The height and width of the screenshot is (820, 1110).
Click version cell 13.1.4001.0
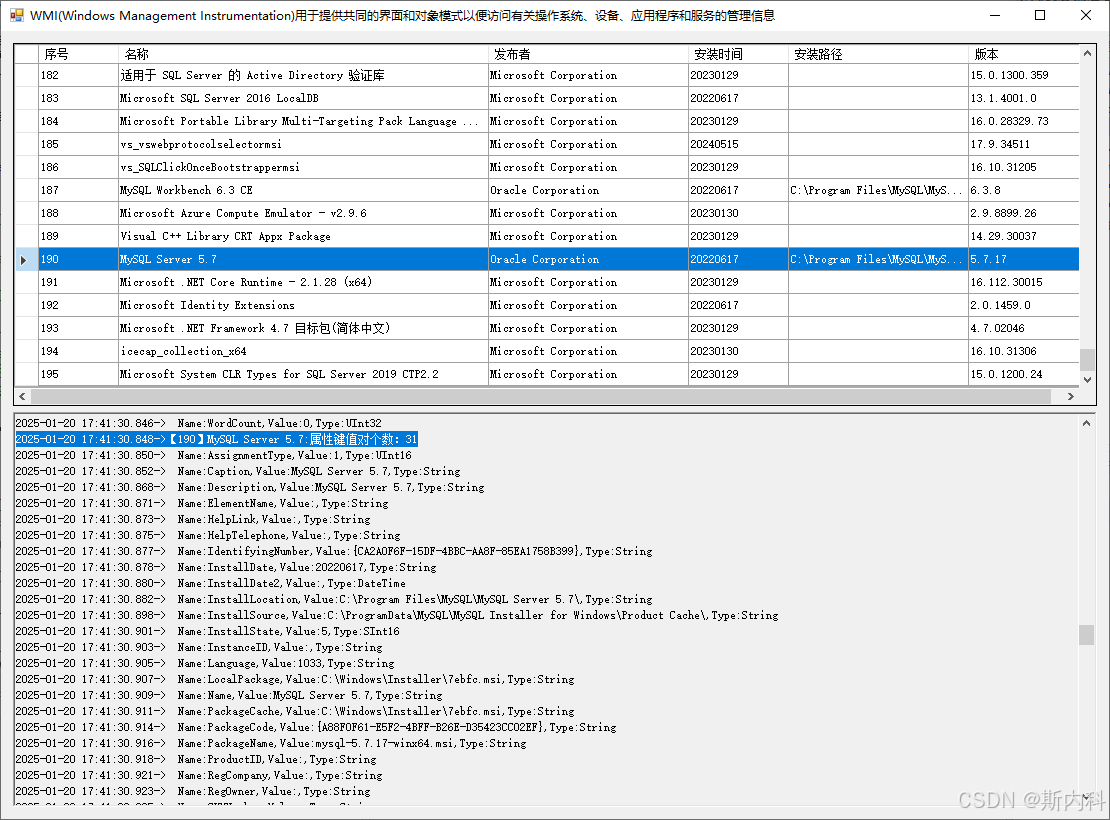coord(1024,98)
